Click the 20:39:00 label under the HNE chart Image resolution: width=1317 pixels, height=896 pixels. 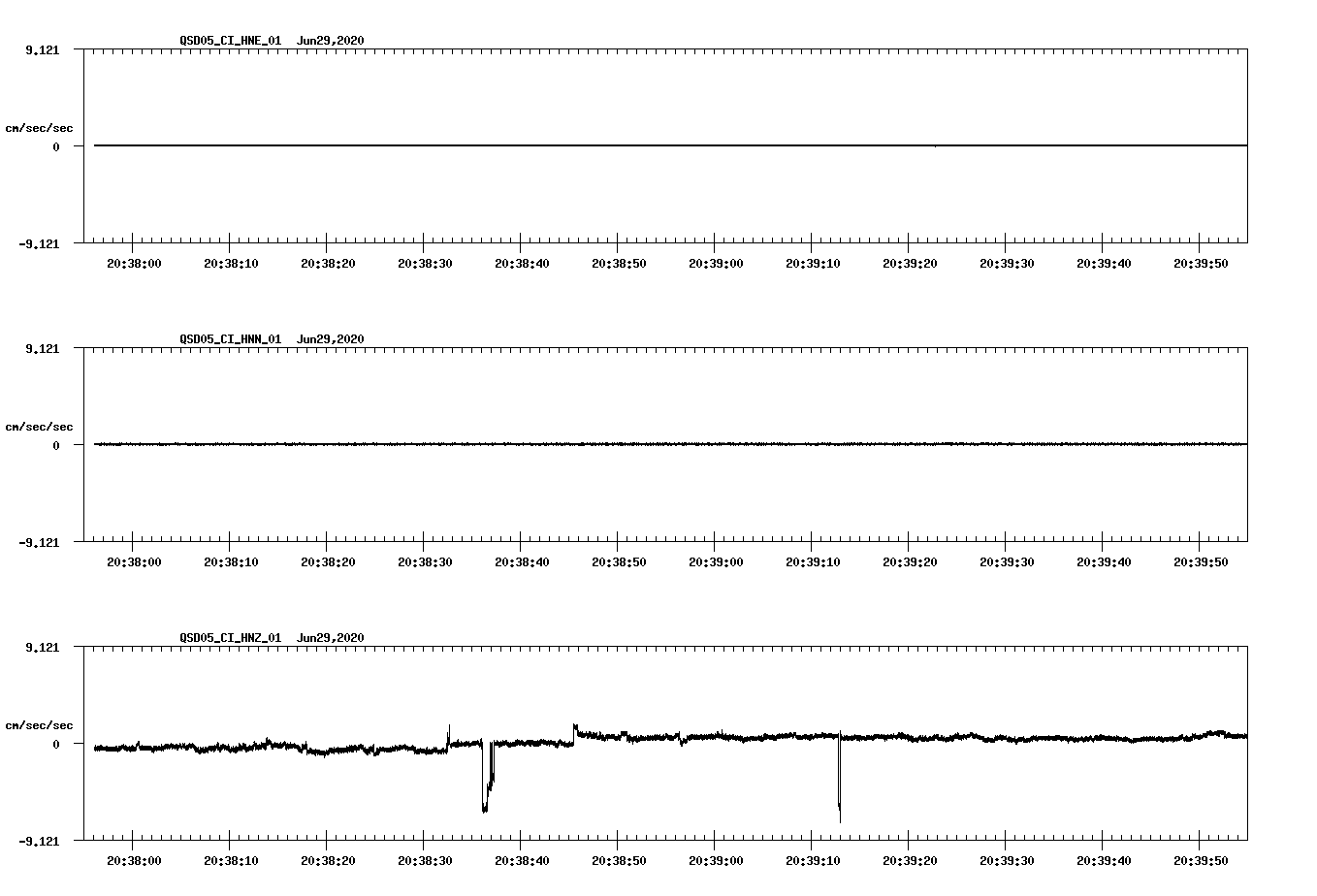coord(716,264)
